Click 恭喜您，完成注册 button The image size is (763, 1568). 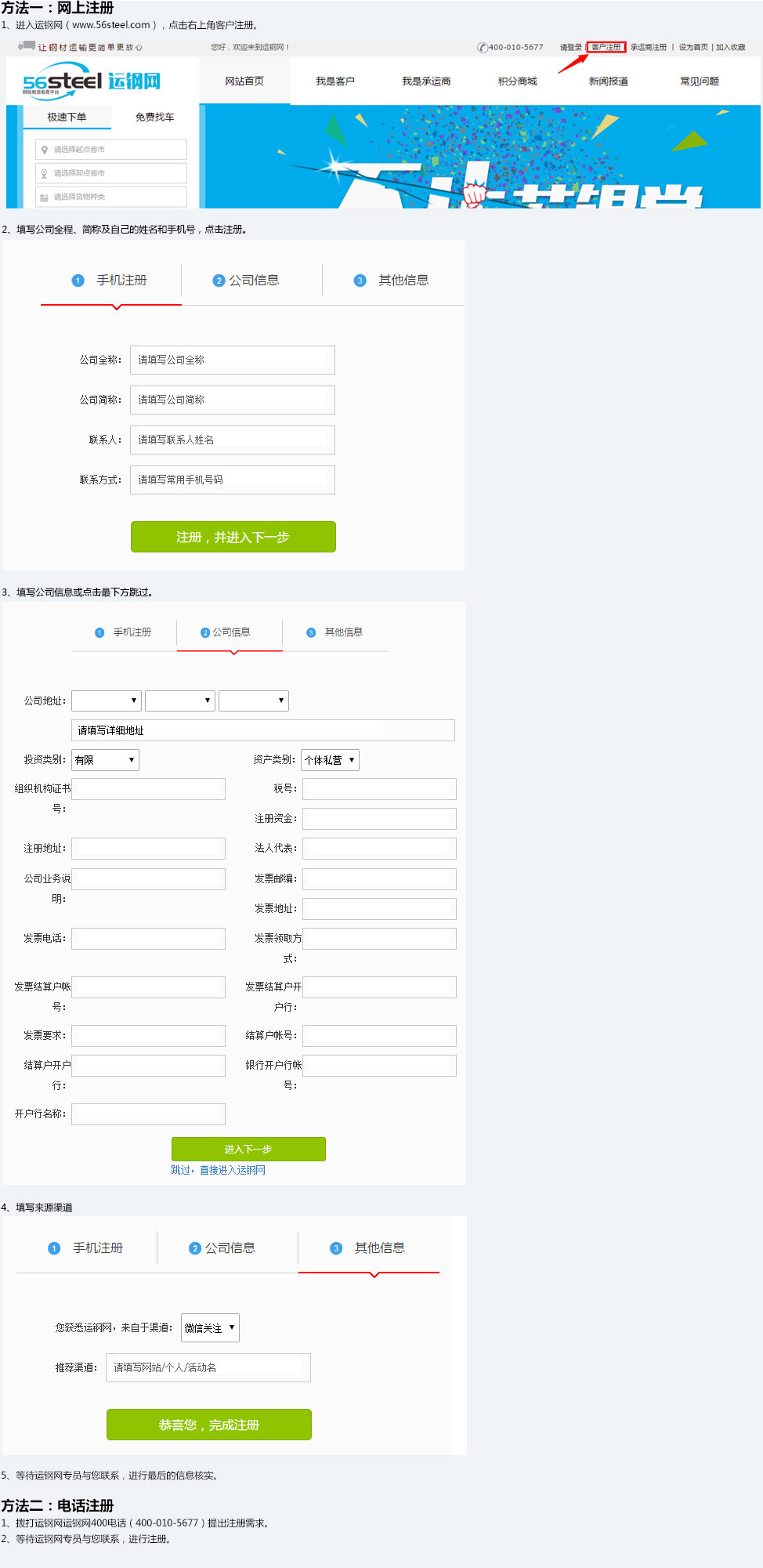point(209,1425)
